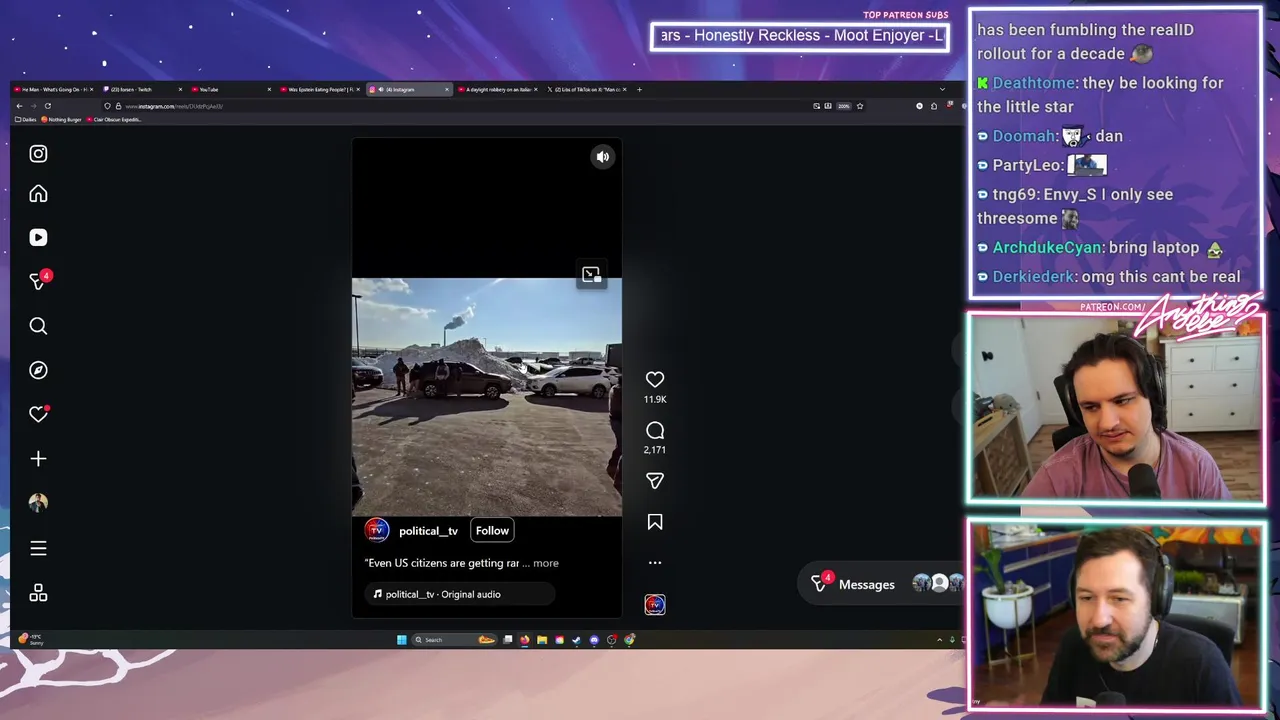Viewport: 1280px width, 720px height.
Task: Switch to the first Ice Man tab
Action: (x=54, y=90)
